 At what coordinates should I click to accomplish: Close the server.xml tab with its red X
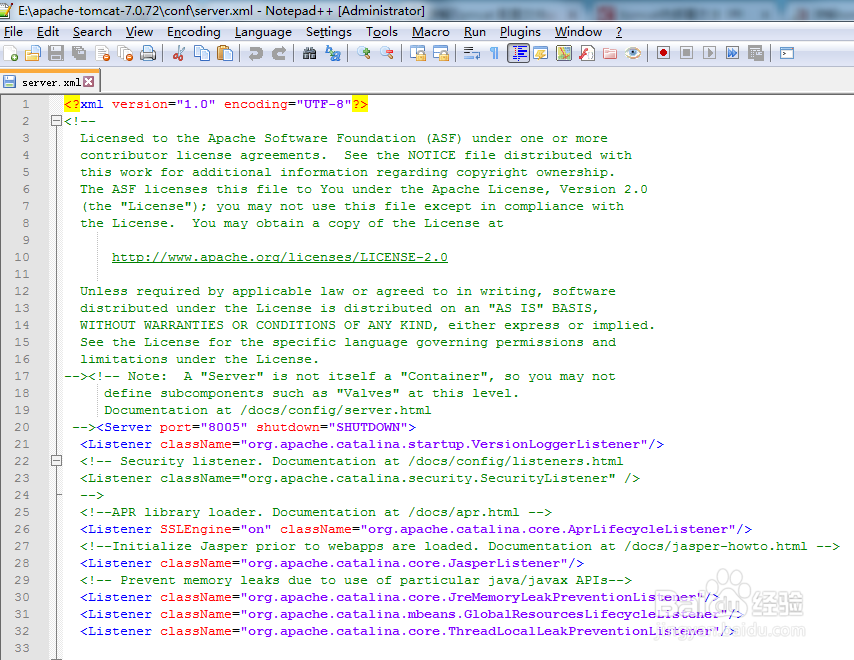click(x=89, y=82)
